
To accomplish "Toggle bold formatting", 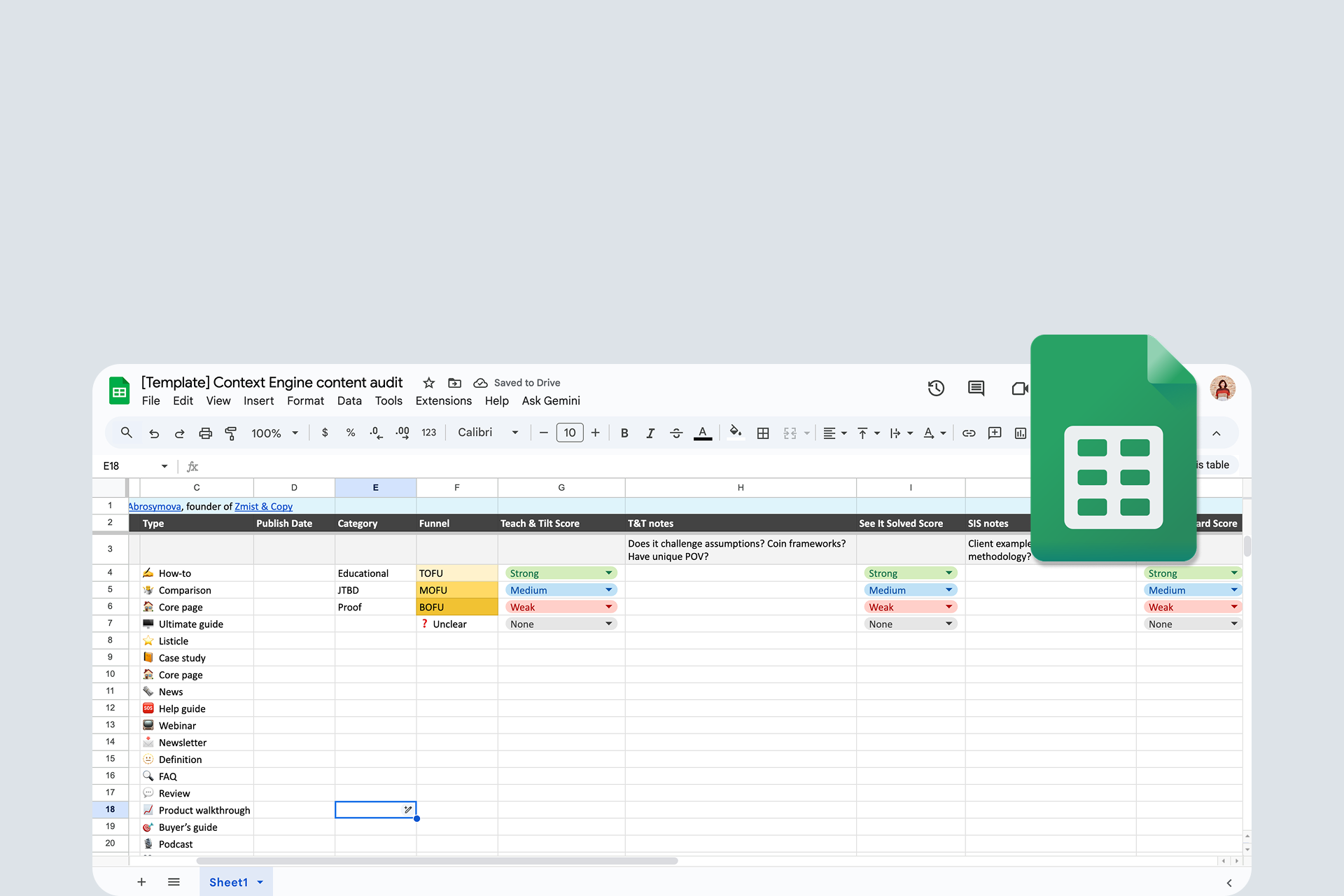I will [x=624, y=433].
